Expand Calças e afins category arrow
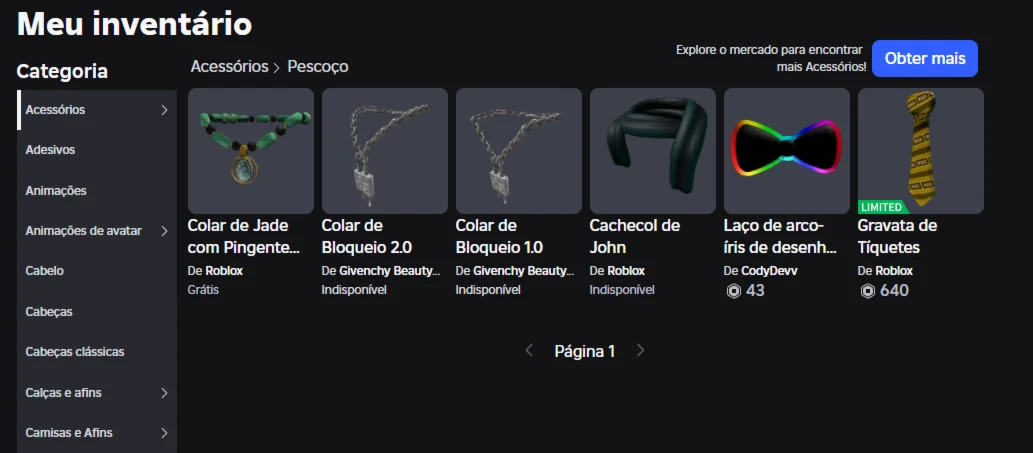Image resolution: width=1033 pixels, height=453 pixels. [x=165, y=393]
